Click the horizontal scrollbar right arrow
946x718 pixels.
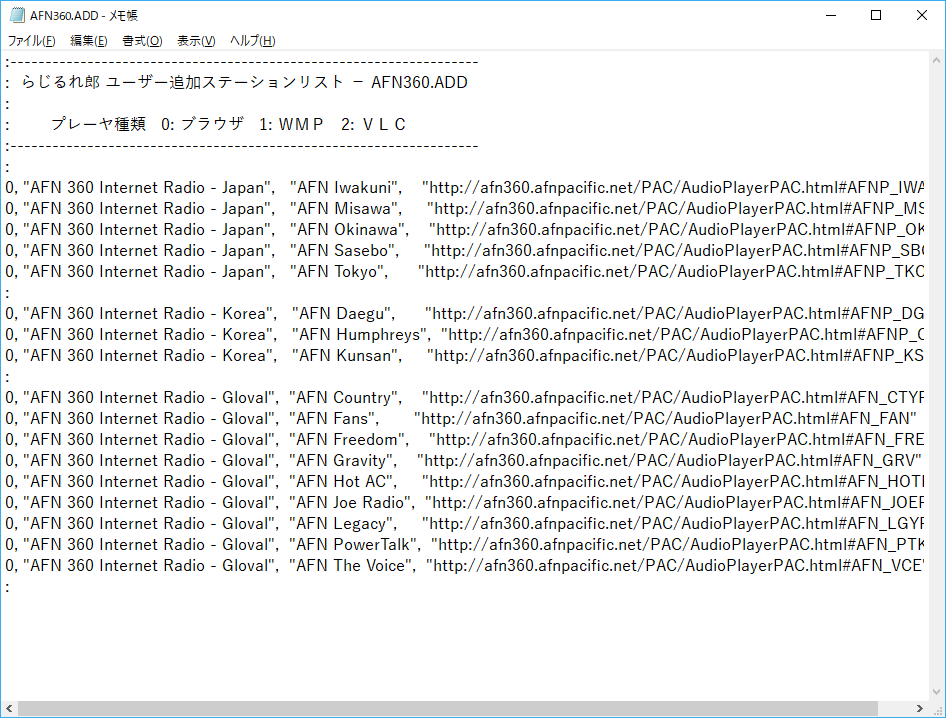(x=919, y=708)
